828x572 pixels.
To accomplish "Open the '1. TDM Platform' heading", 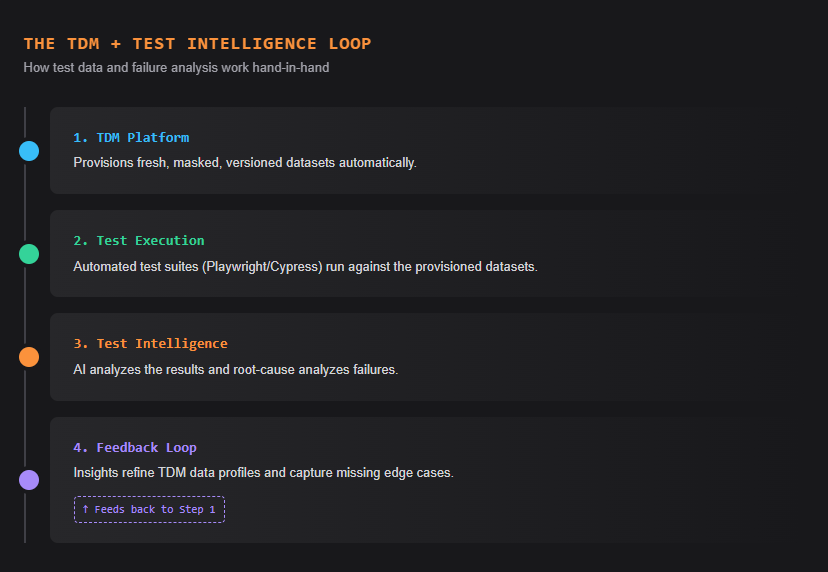I will tap(131, 137).
